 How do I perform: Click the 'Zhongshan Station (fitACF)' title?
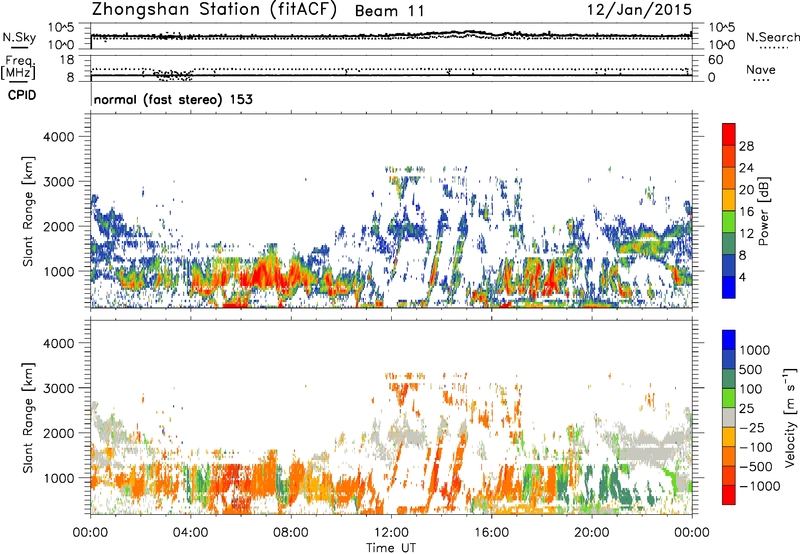coord(214,10)
